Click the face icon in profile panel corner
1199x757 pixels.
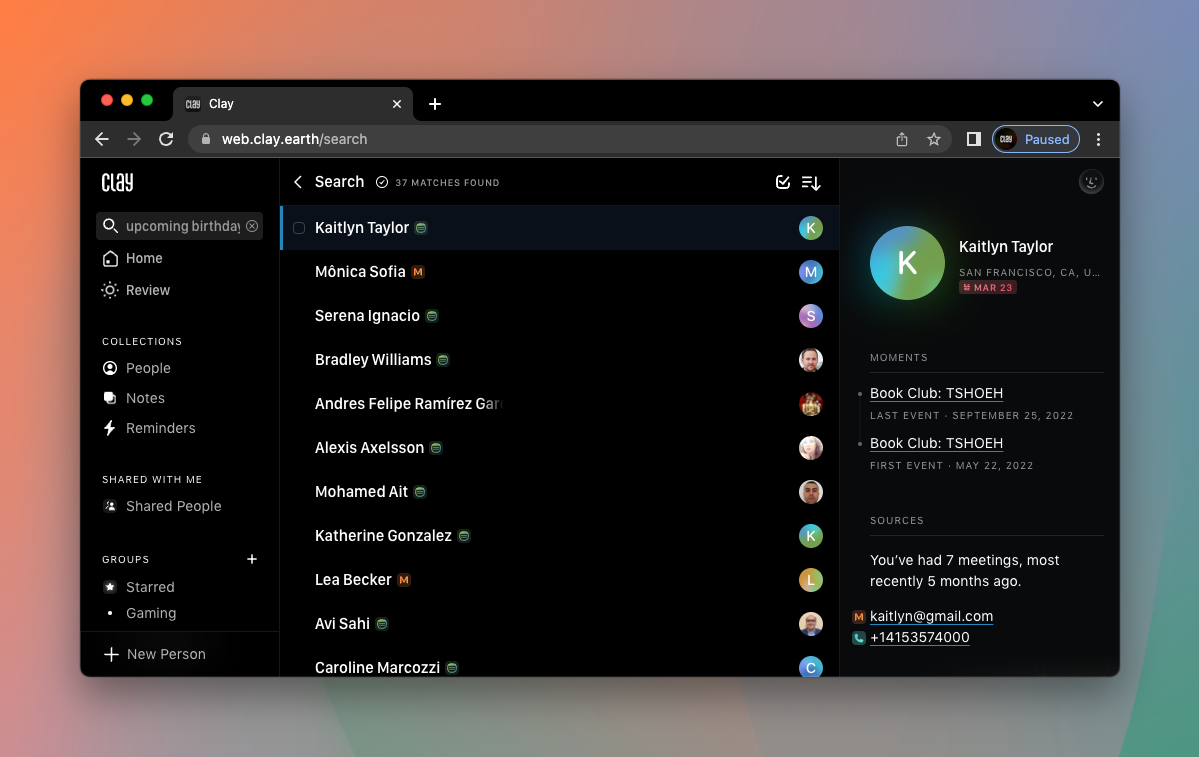1091,182
